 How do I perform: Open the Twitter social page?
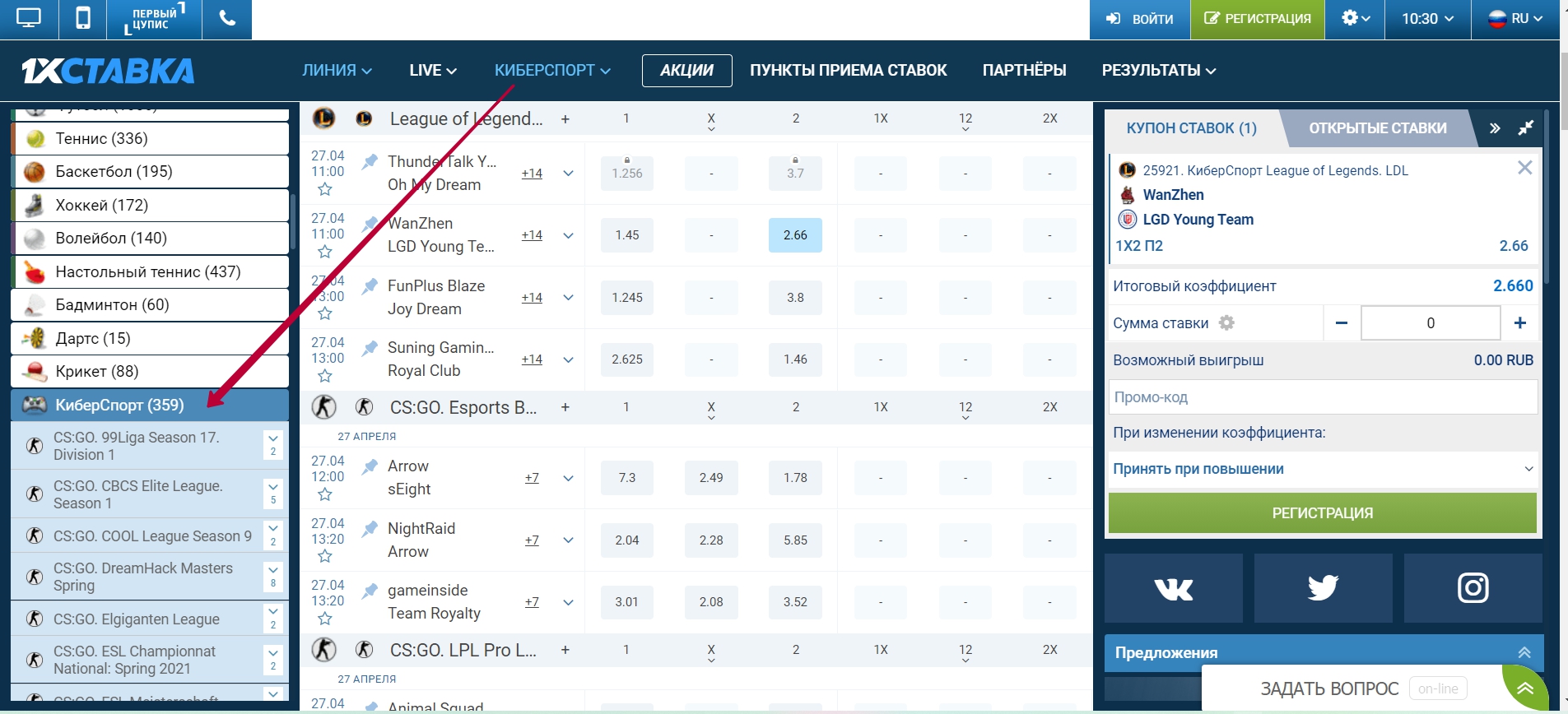pos(1323,588)
